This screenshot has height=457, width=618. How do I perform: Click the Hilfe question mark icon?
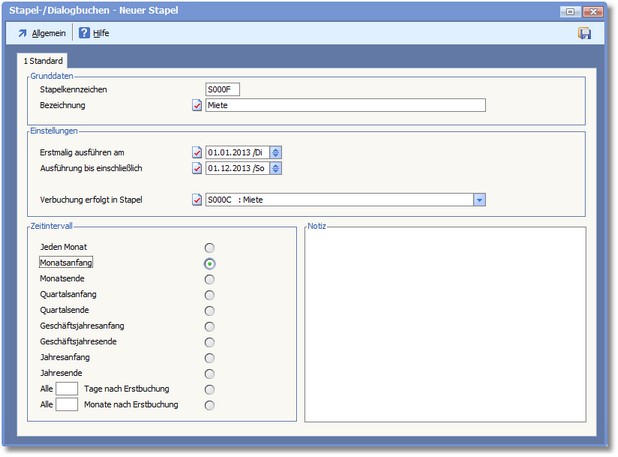[x=84, y=34]
